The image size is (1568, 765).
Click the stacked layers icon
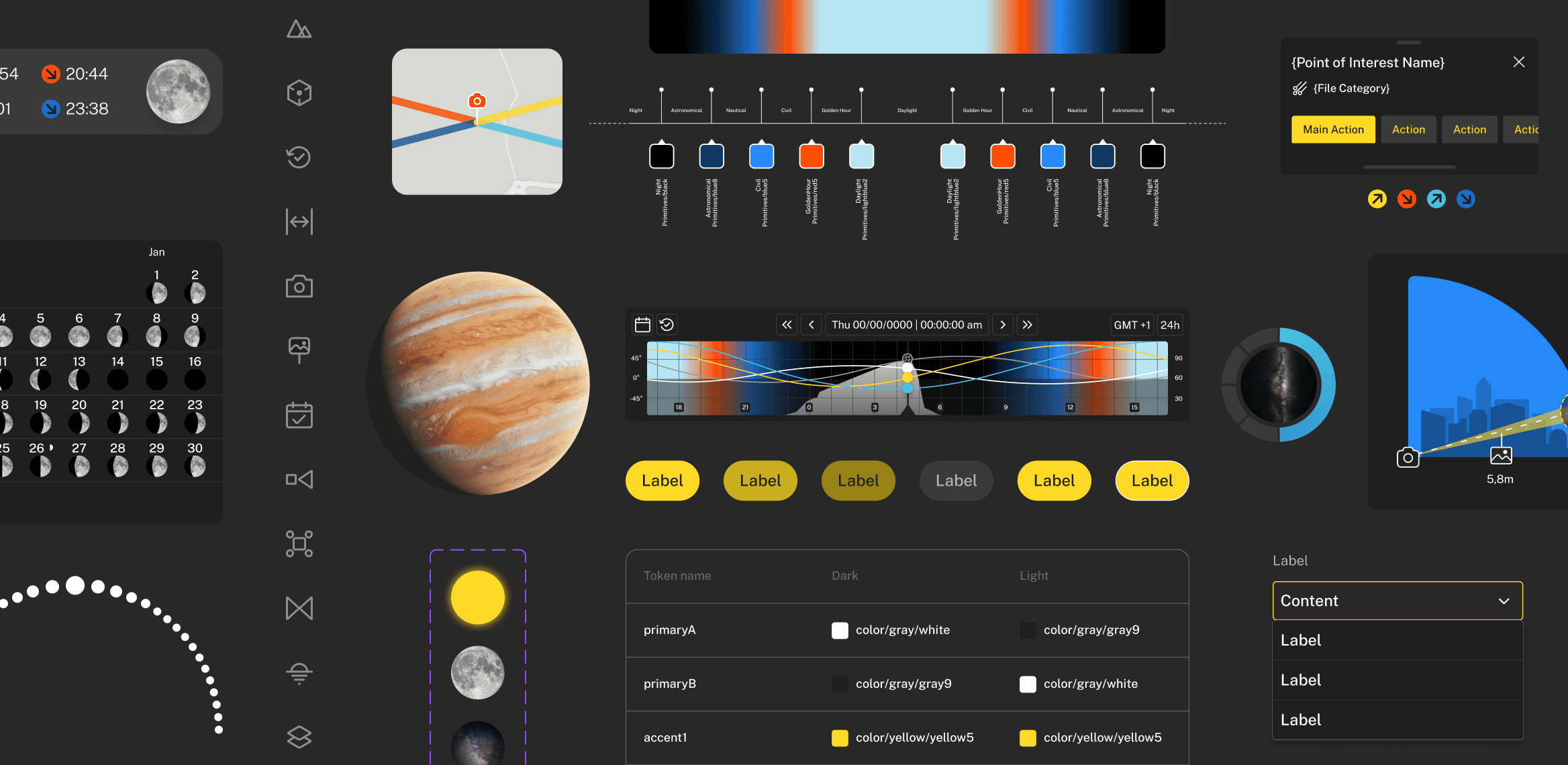pos(299,737)
